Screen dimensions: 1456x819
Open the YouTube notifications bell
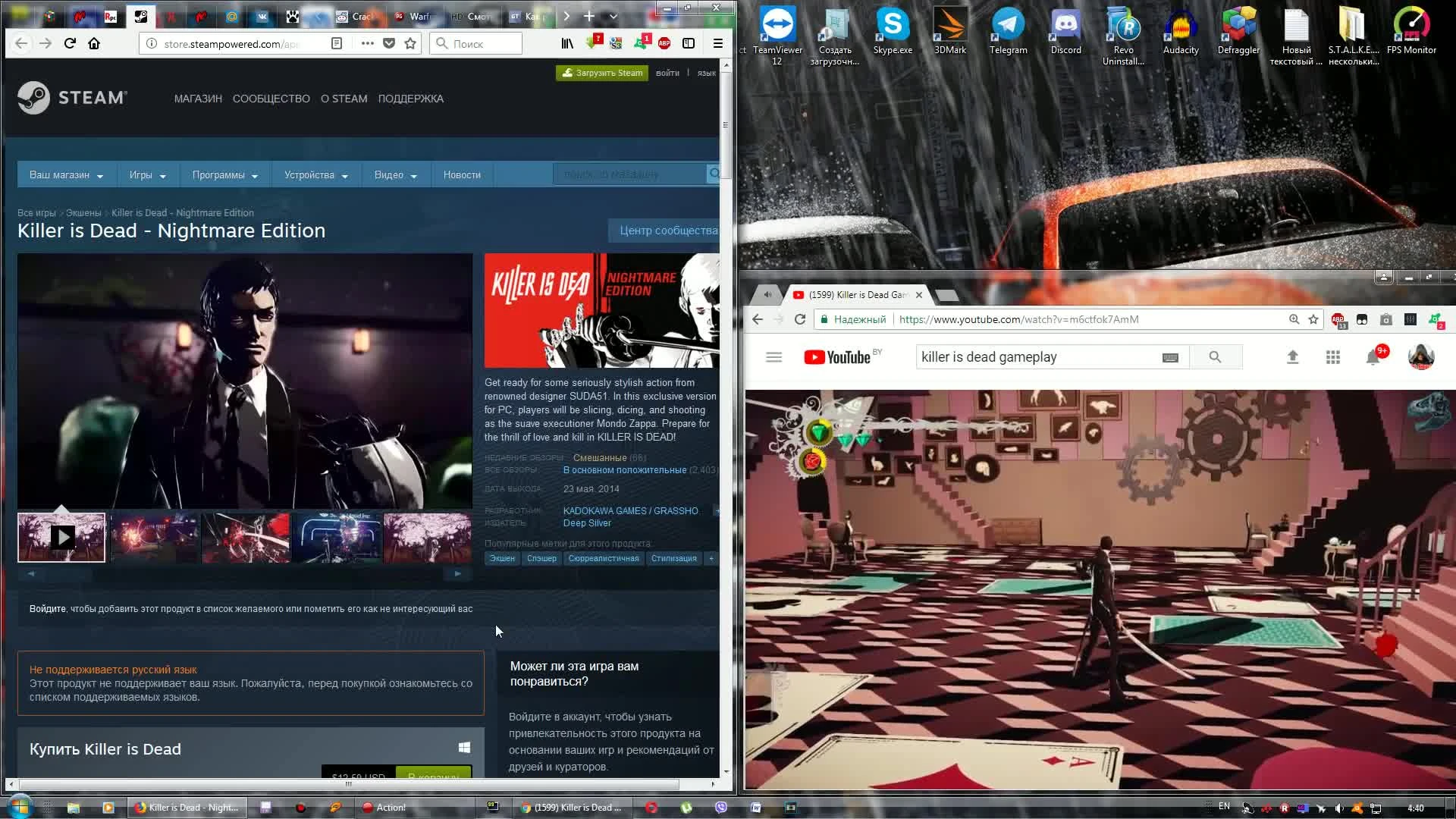click(x=1373, y=357)
